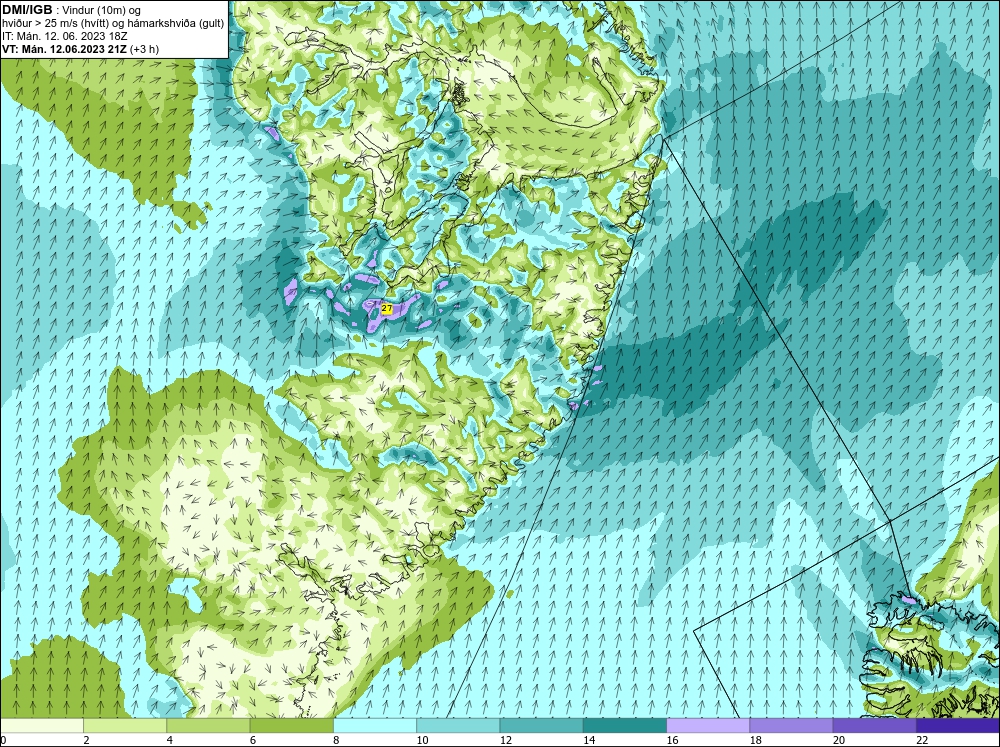Select the deep indigo 22+ legend swatch

pos(958,725)
